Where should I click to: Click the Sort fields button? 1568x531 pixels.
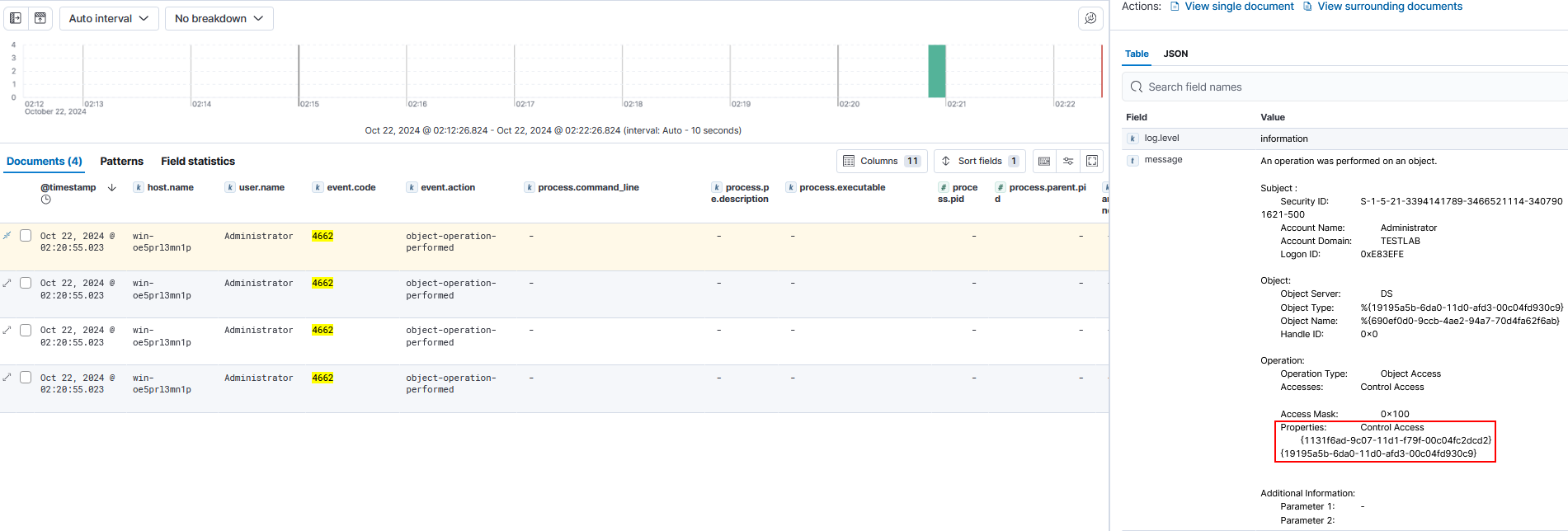979,161
